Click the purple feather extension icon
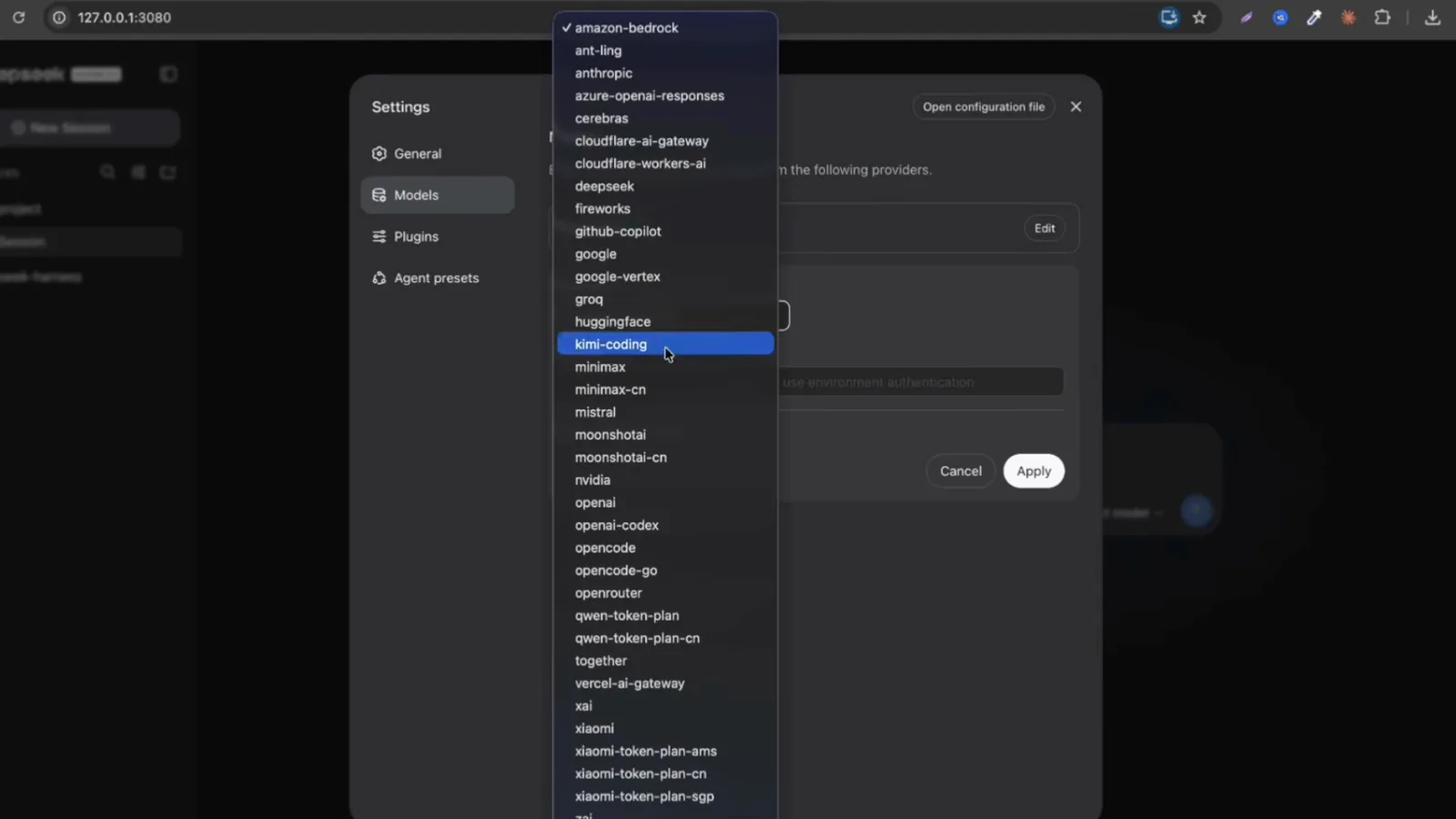This screenshot has width=1456, height=819. point(1247,17)
